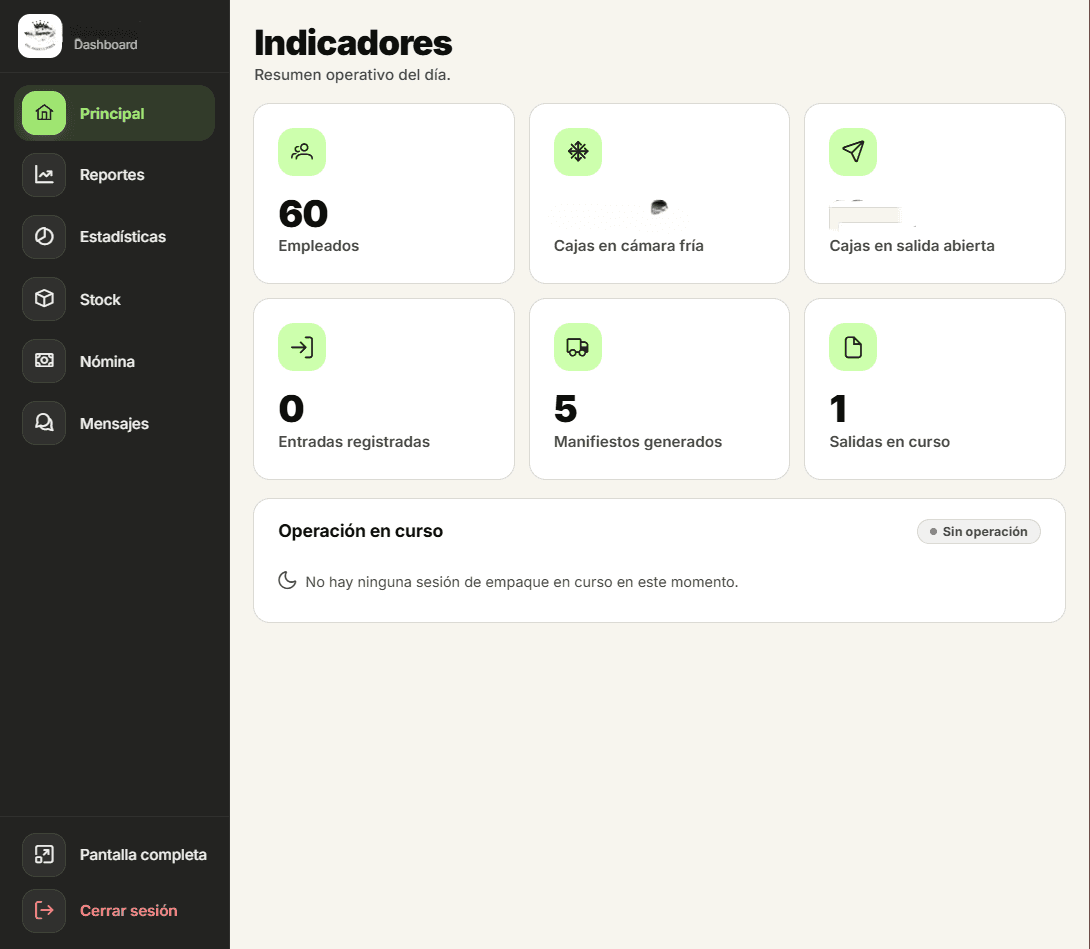Click the Cajas en salida abierta label
The height and width of the screenshot is (949, 1090).
911,245
